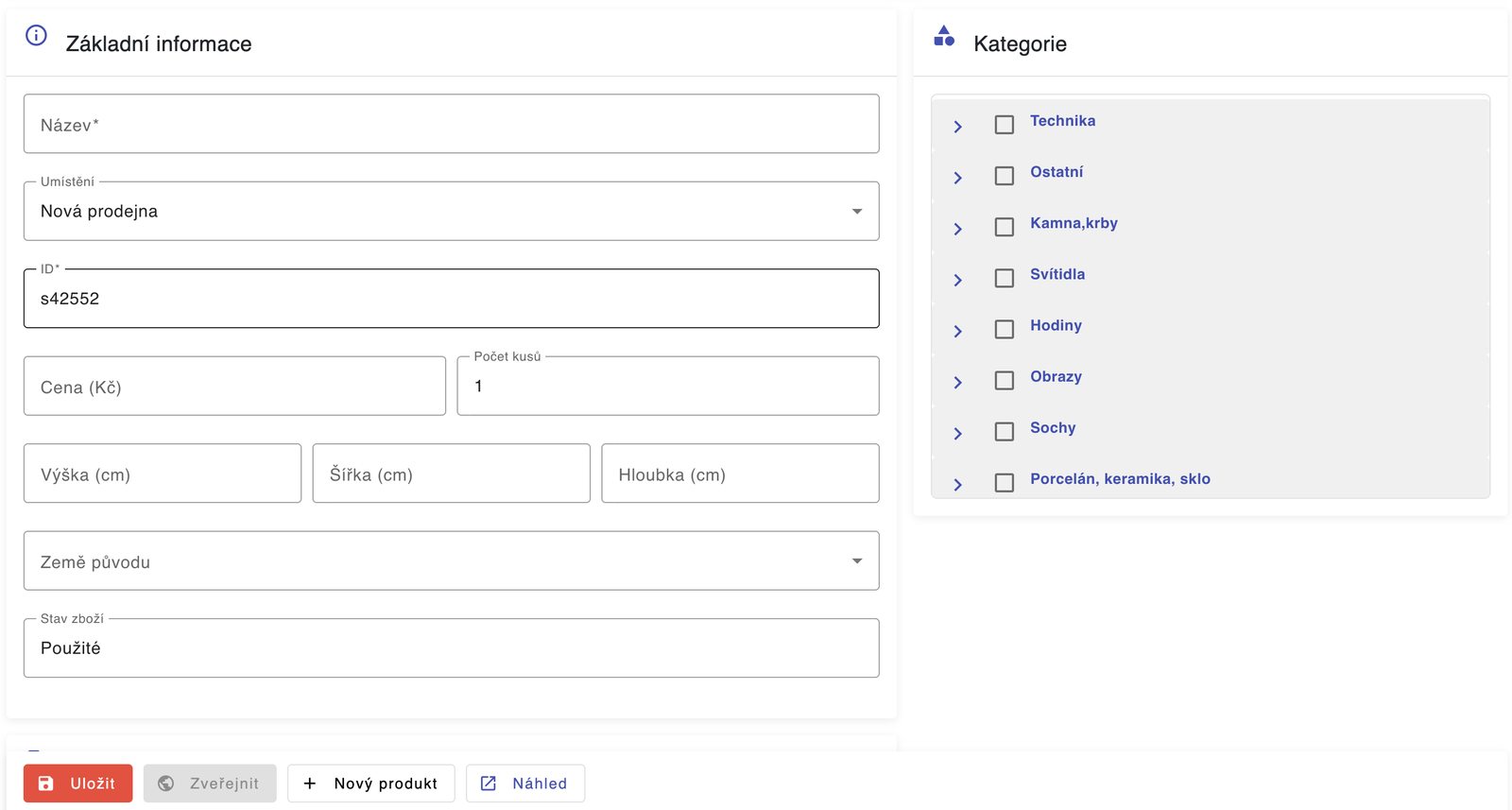
Task: Focus the Hloubka (cm) field
Action: 740,474
